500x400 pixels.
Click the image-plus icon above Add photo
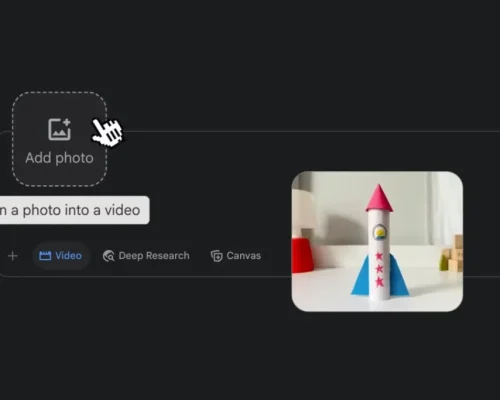point(60,129)
